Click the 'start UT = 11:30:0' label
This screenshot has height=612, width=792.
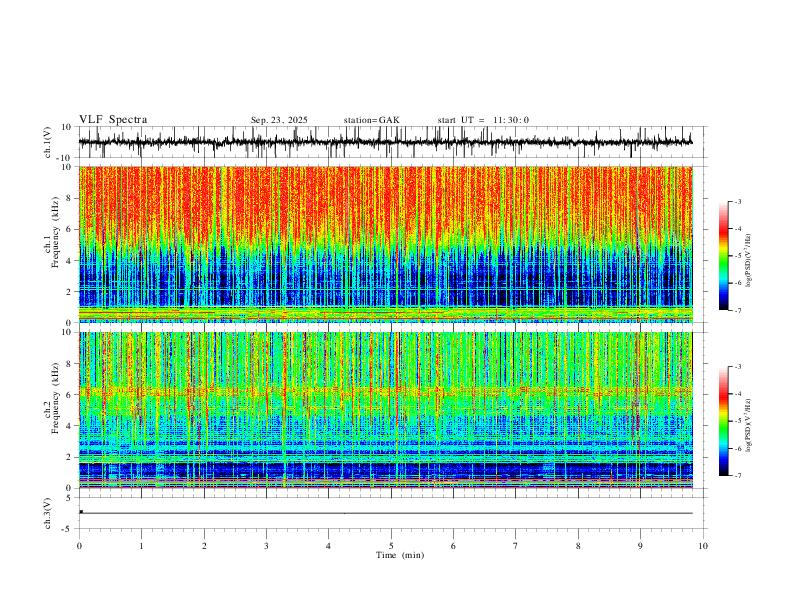click(x=483, y=120)
